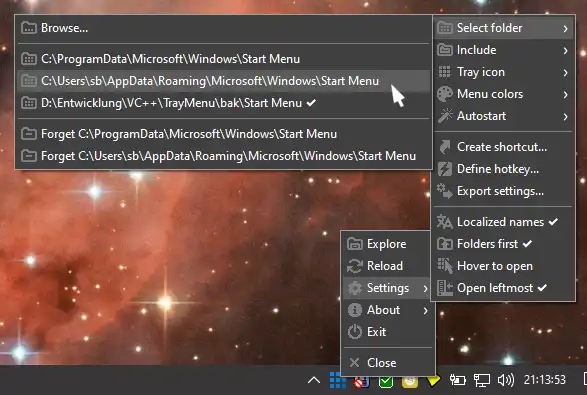Click the Localized names translate icon
Screen dimensions: 587x395
(445, 222)
